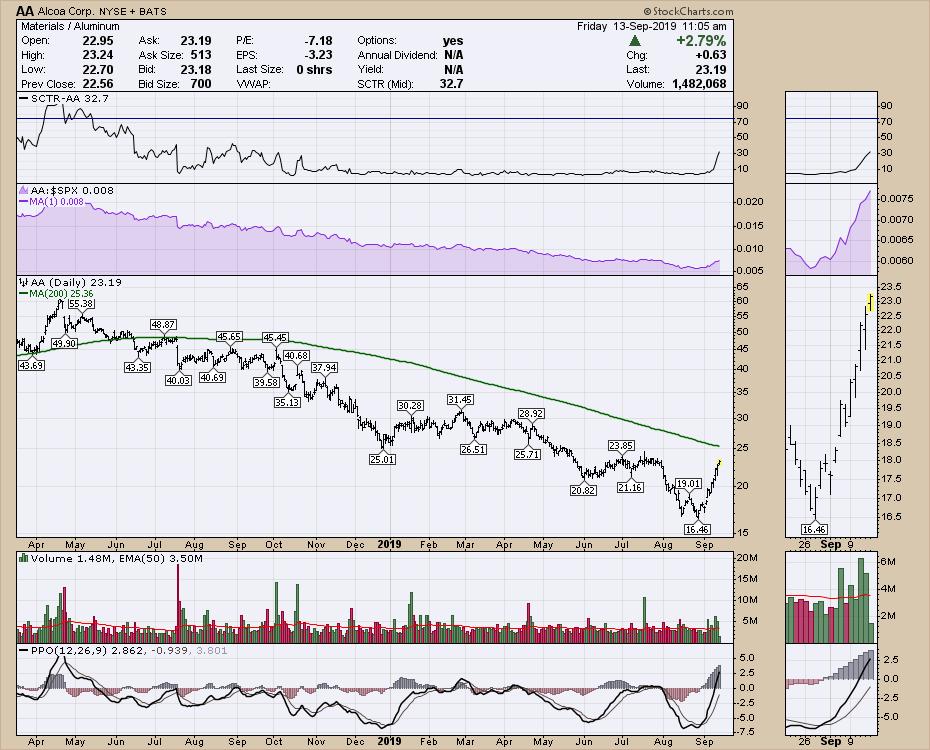Click the 45.45 price high label
This screenshot has height=750, width=930.
point(275,337)
